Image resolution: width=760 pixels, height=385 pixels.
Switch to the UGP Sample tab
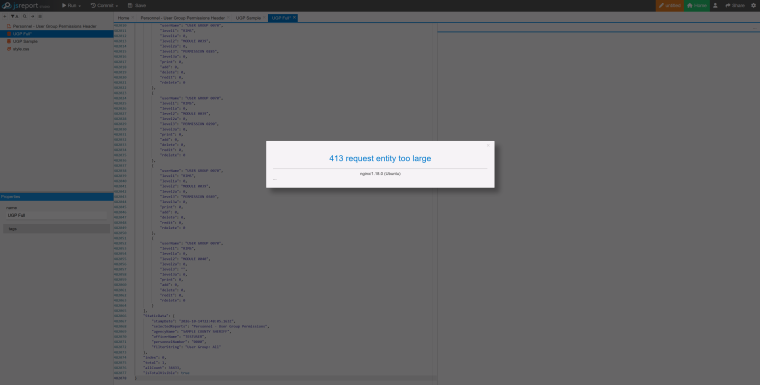[248, 18]
